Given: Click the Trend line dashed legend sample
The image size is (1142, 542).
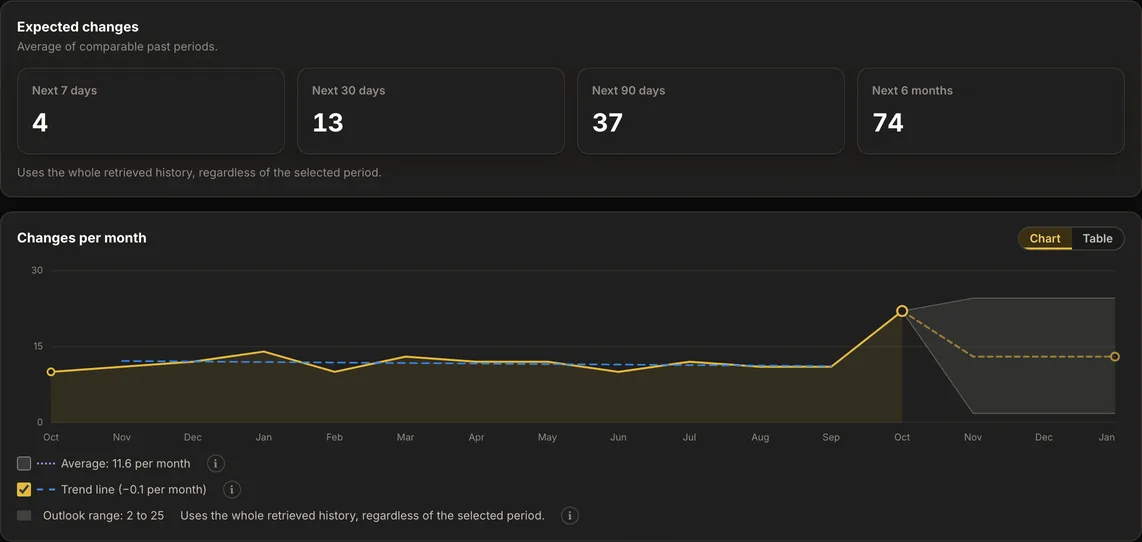Looking at the screenshot, I should coord(46,490).
